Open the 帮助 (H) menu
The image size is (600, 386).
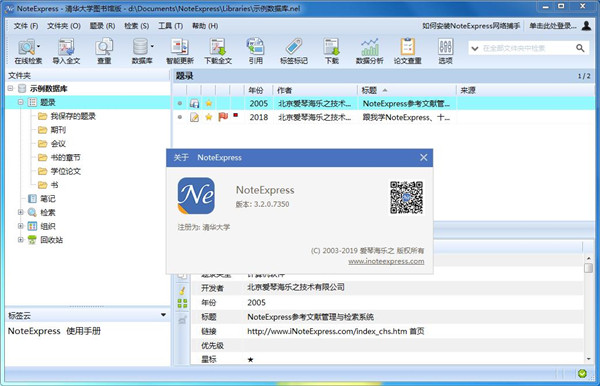(205, 26)
